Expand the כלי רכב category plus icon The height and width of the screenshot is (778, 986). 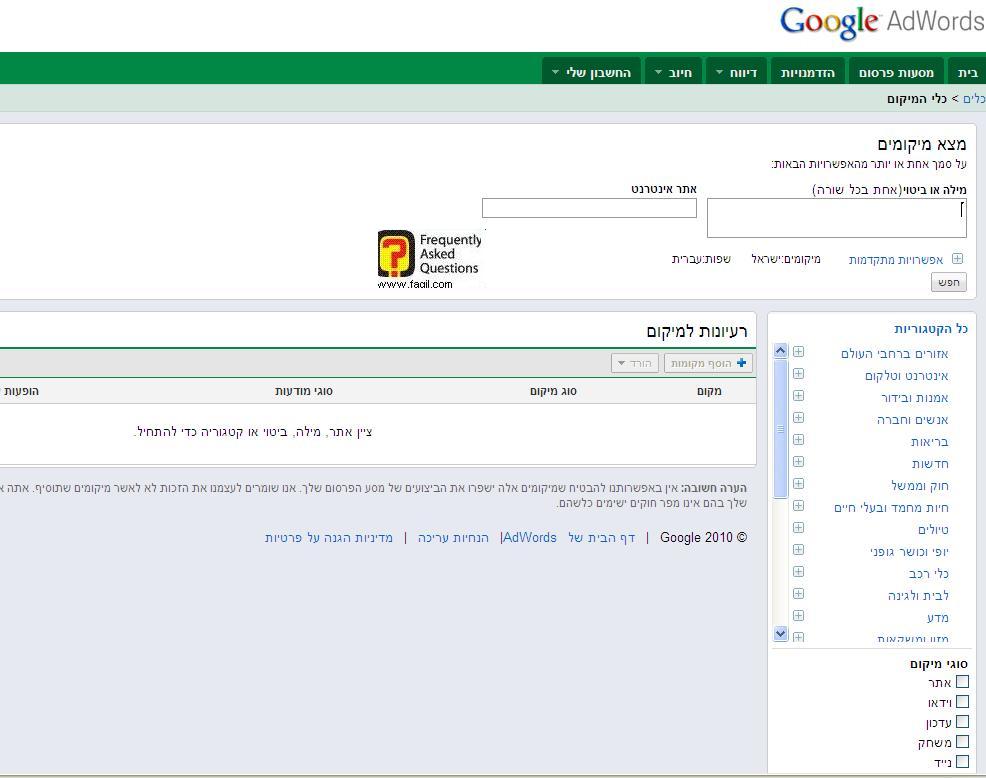[x=799, y=572]
